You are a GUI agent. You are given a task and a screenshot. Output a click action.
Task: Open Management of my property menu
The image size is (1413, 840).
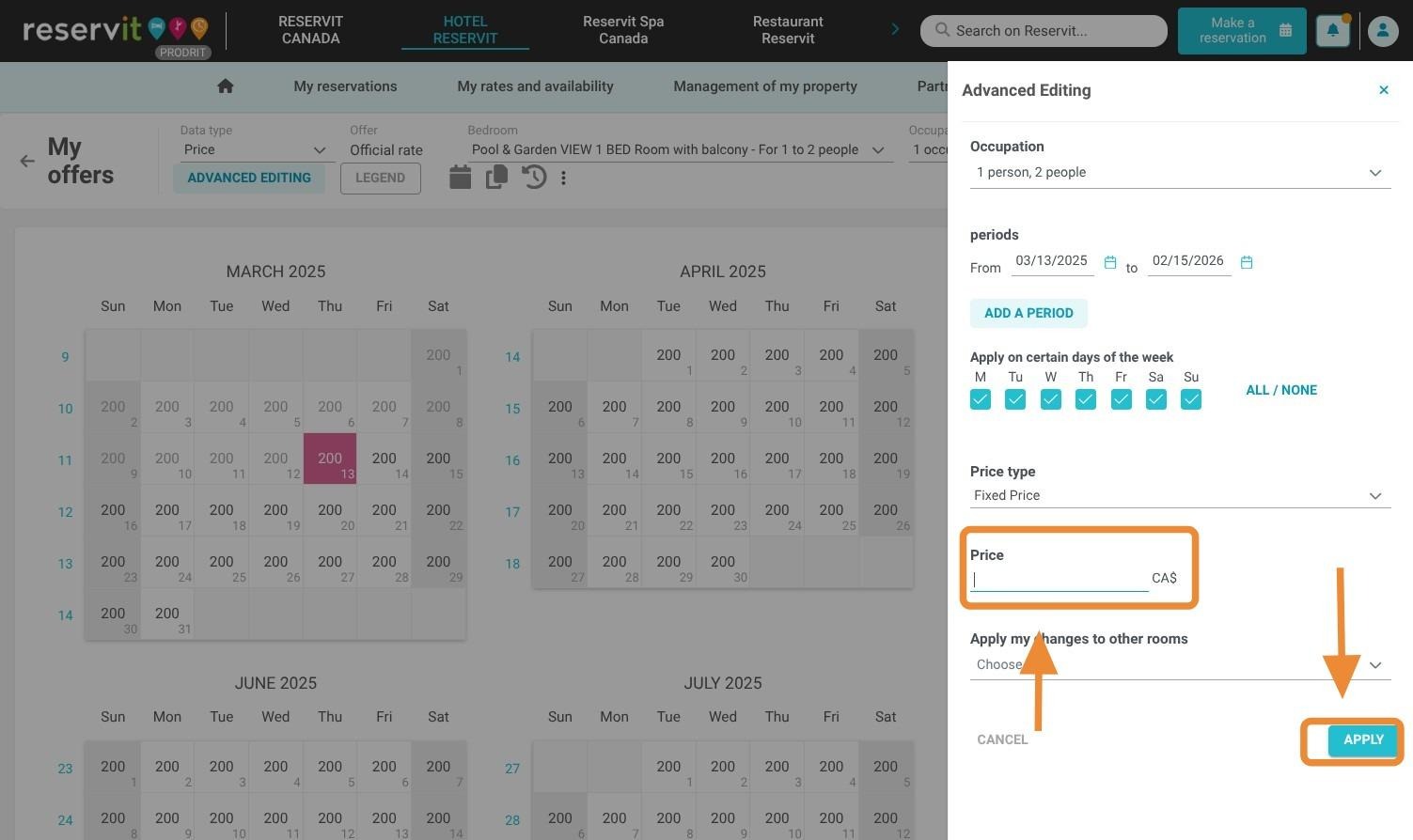tap(765, 86)
